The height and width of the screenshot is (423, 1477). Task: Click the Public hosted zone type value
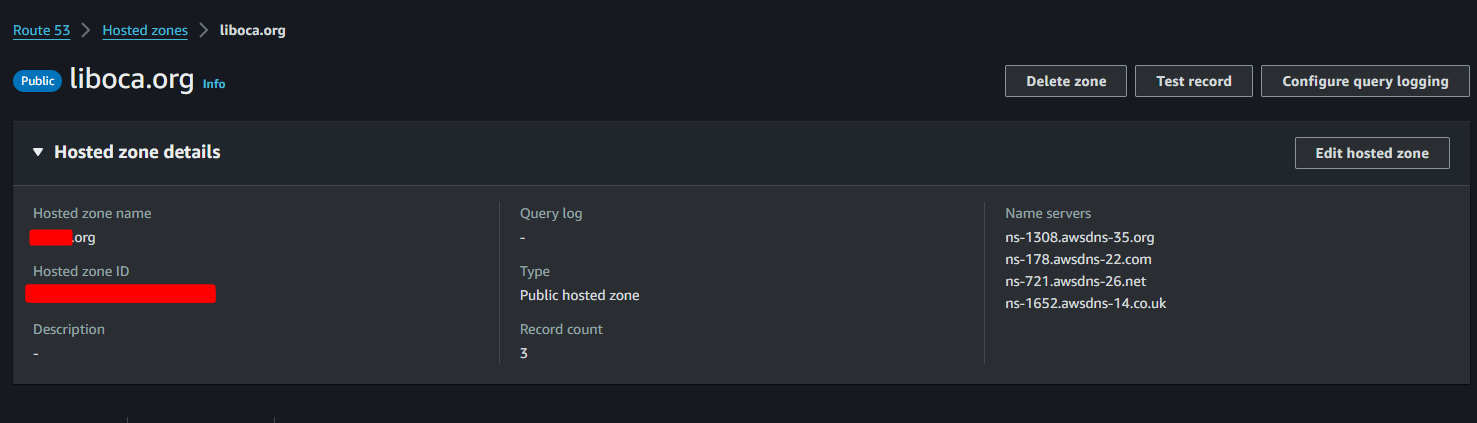tap(579, 295)
